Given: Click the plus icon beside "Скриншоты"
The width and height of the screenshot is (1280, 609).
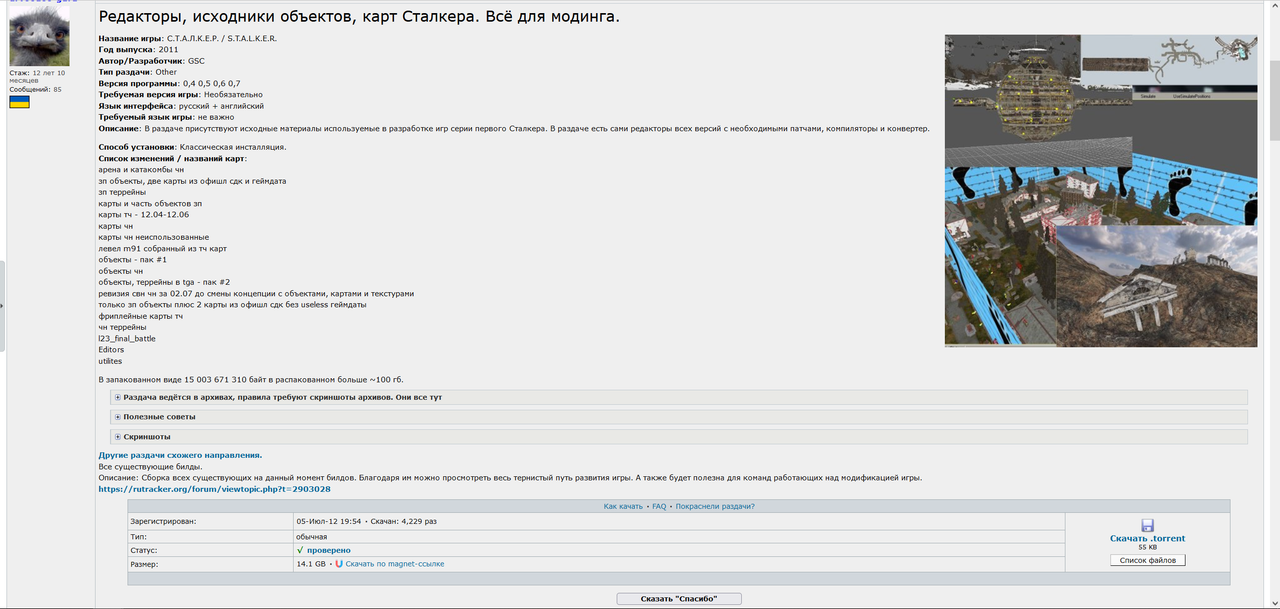Looking at the screenshot, I should 118,437.
